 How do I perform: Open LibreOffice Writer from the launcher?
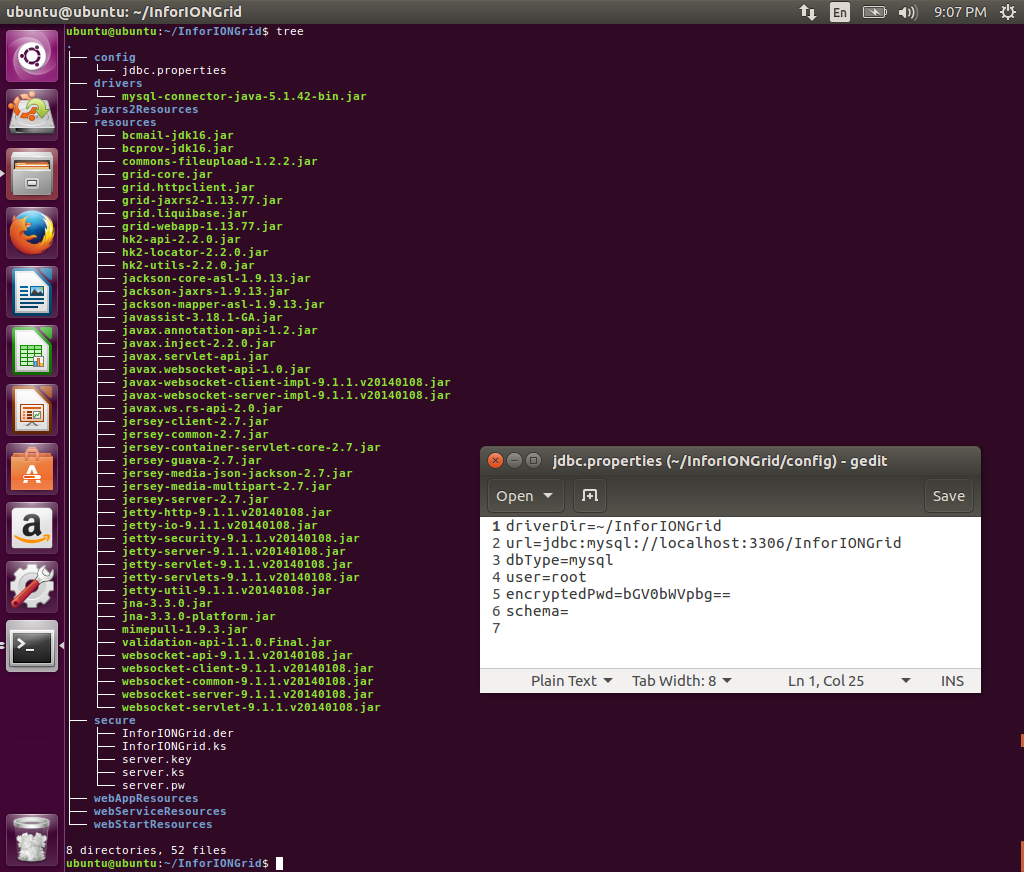click(x=33, y=293)
